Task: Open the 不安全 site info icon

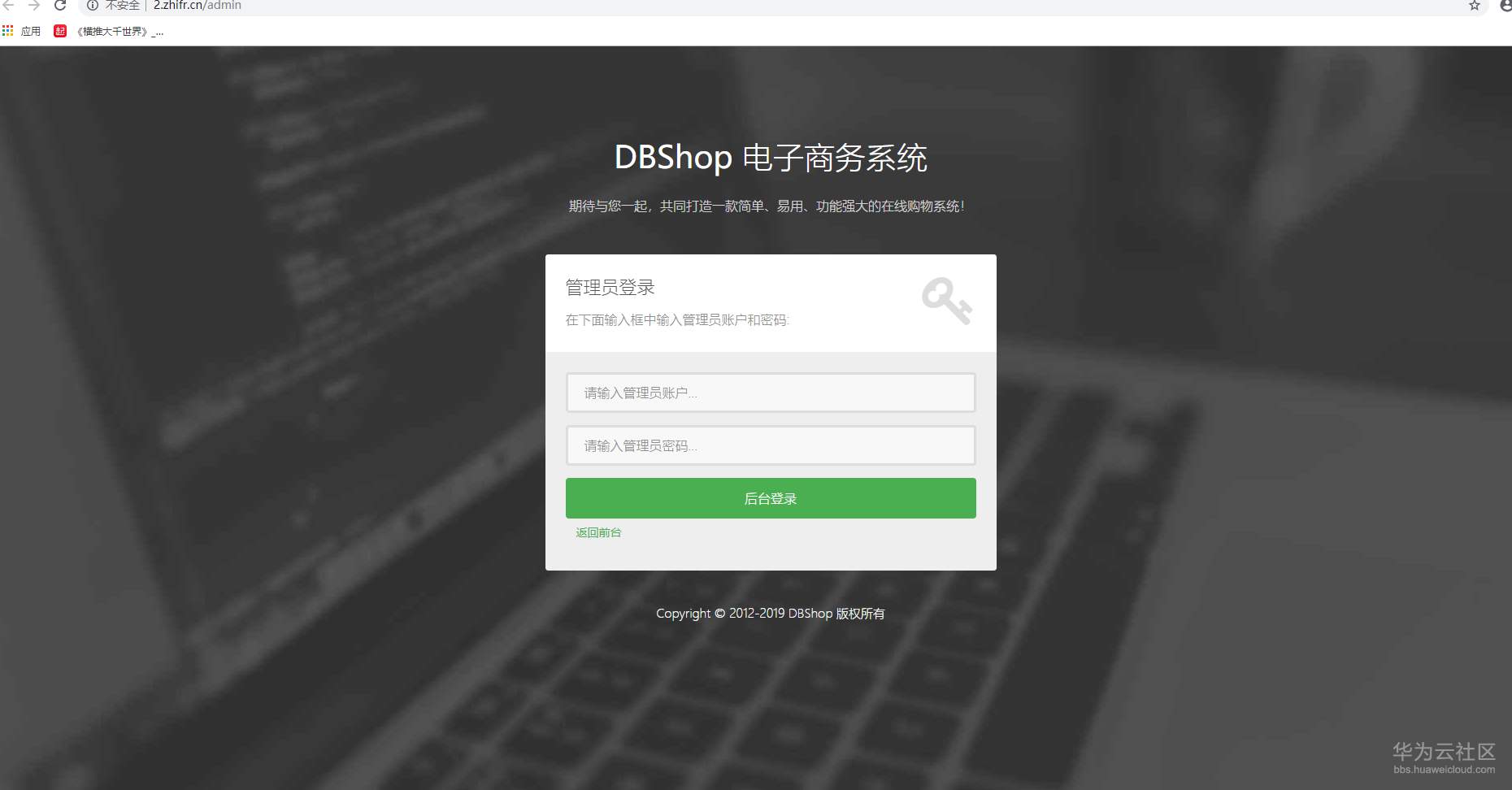Action: coord(93,5)
